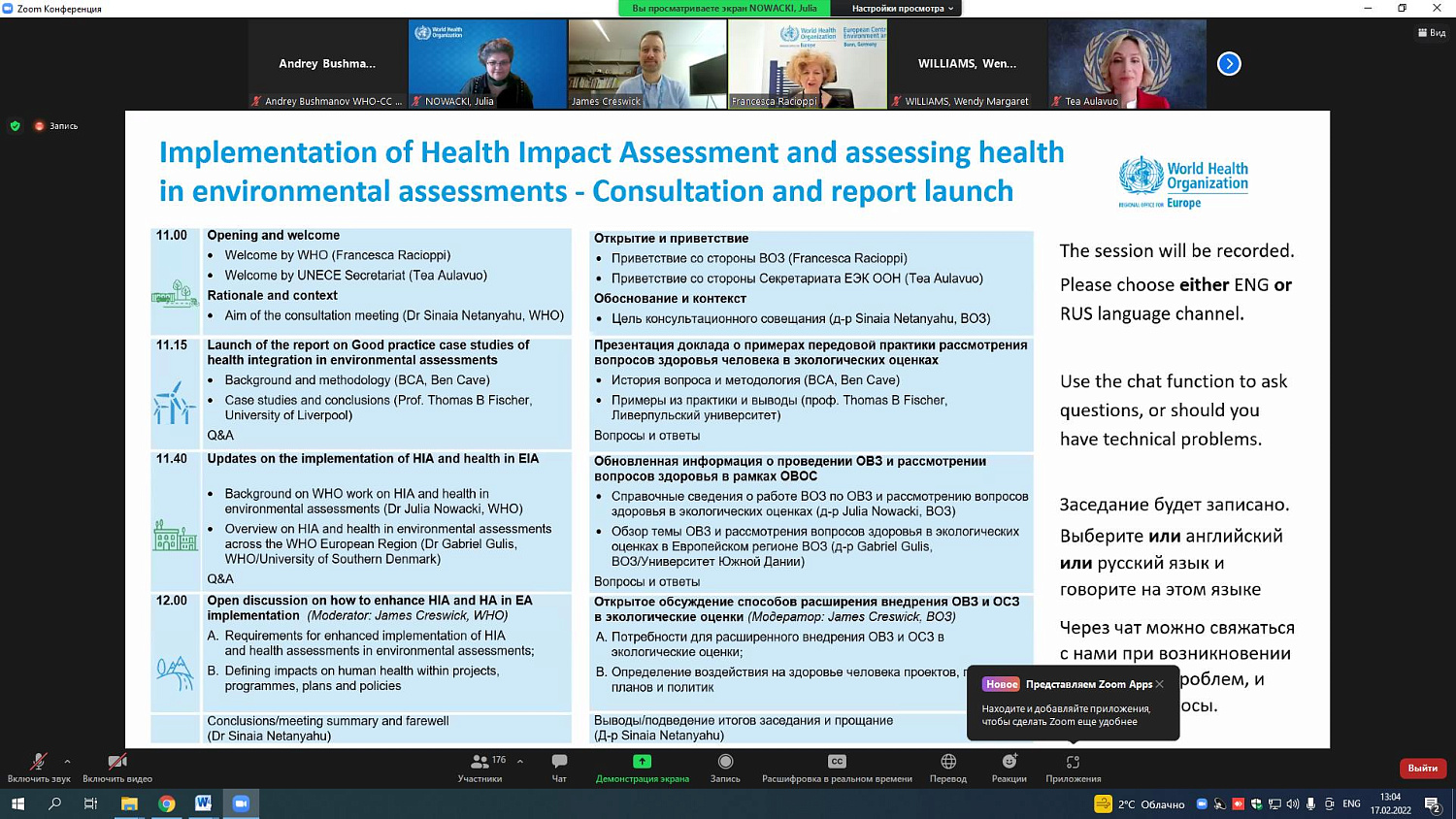Expand participants options arrow next to 176

coord(520,762)
